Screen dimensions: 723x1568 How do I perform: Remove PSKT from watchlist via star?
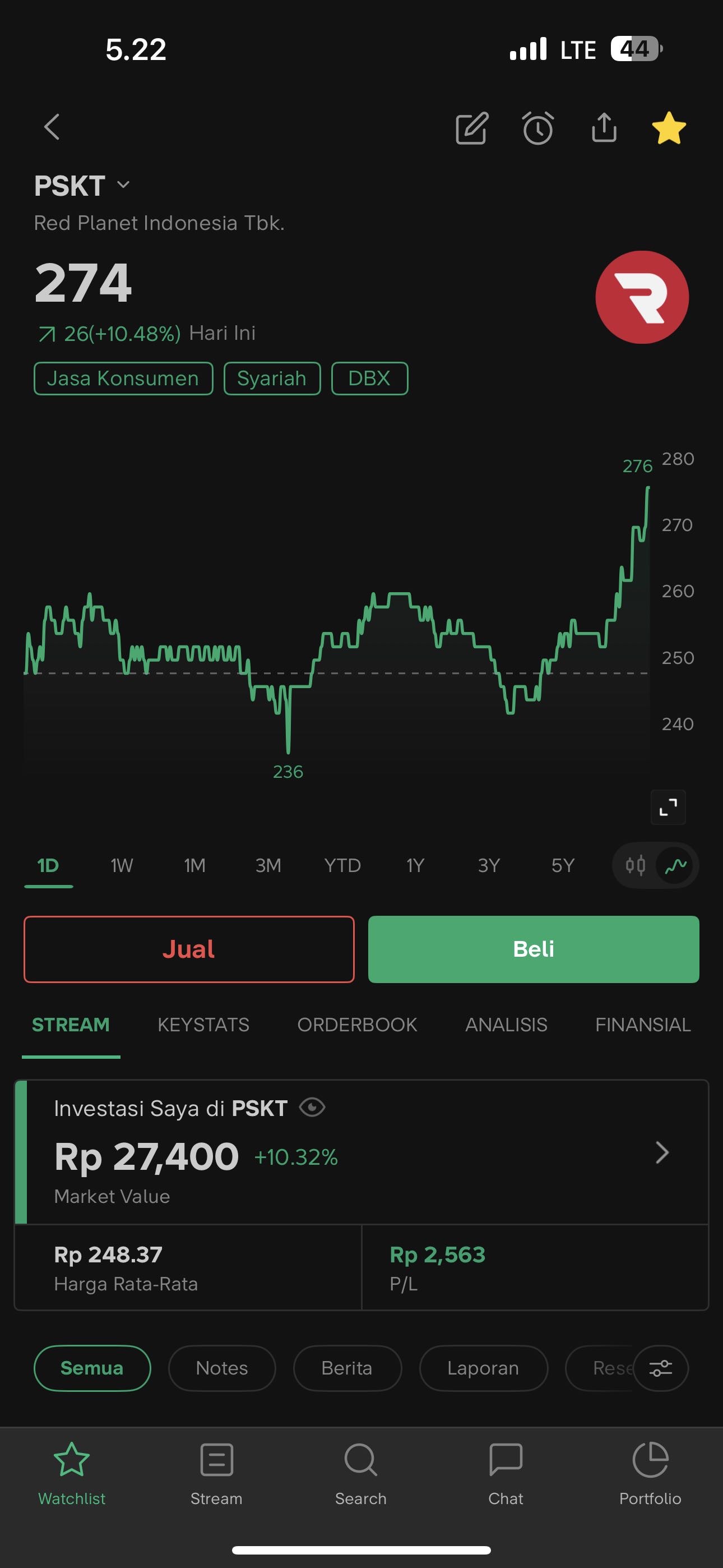pyautogui.click(x=668, y=128)
